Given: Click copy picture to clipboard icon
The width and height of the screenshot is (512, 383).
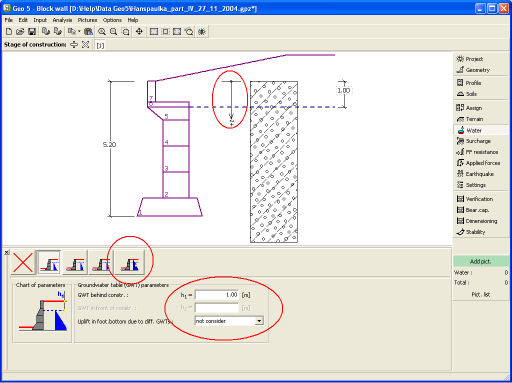Looking at the screenshot, I should coord(71,32).
